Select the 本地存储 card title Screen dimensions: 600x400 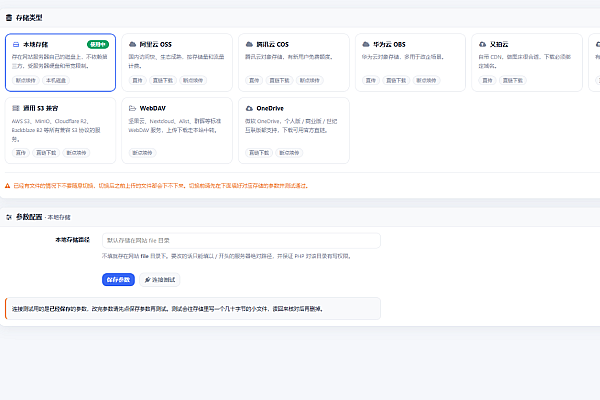click(x=36, y=44)
